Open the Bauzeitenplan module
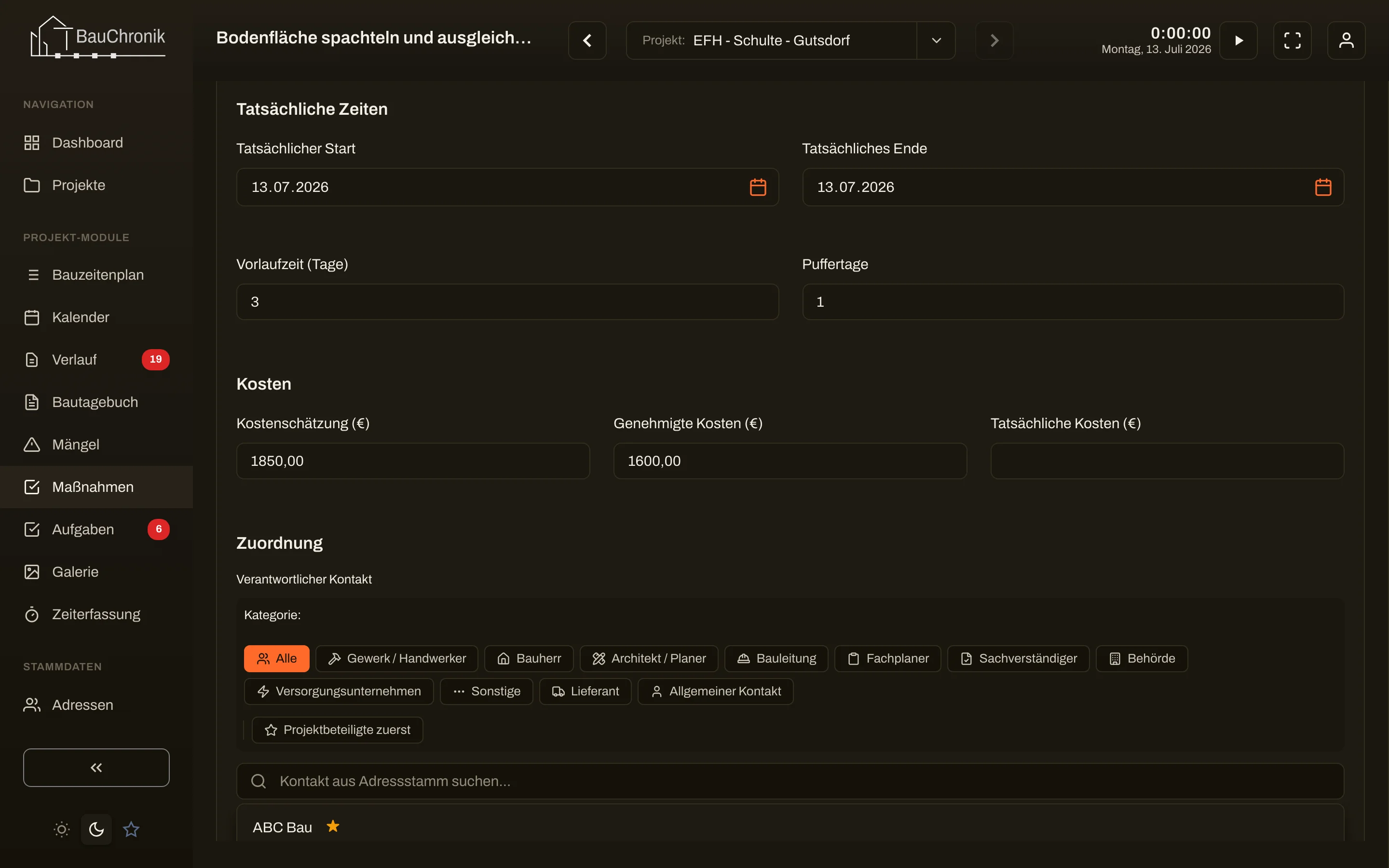Screen dimensions: 1389x868 pos(96,274)
